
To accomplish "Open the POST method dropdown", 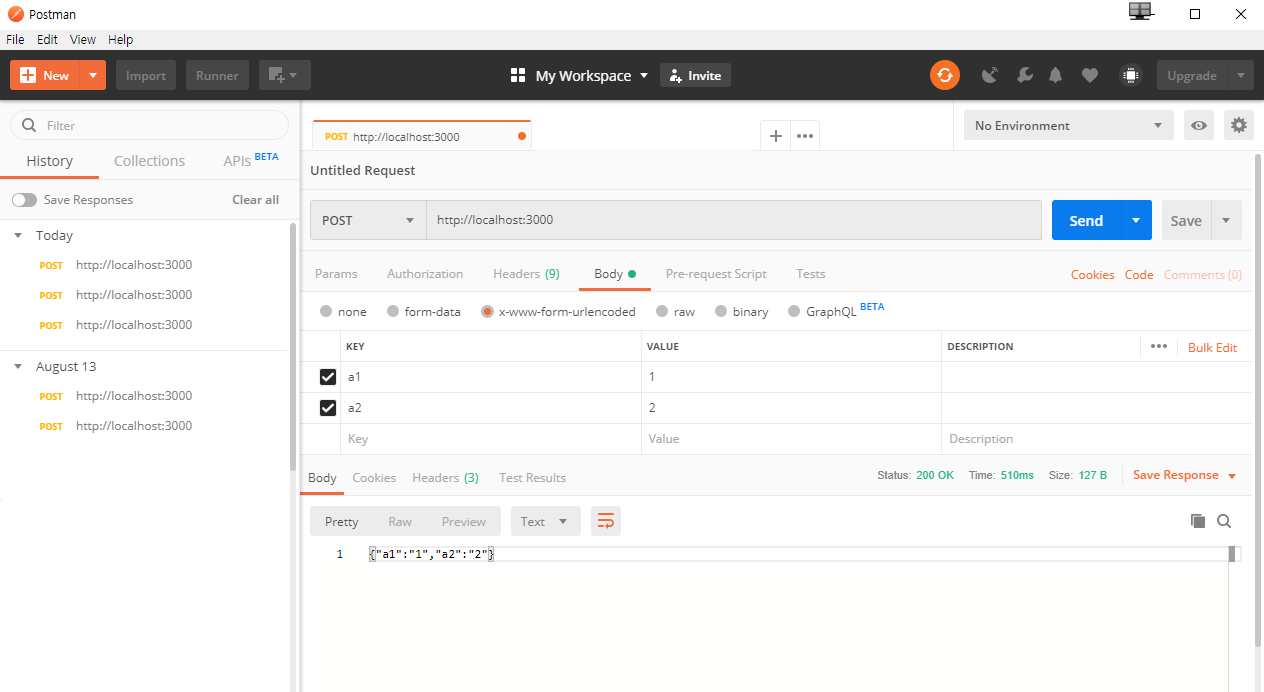I will [x=367, y=220].
